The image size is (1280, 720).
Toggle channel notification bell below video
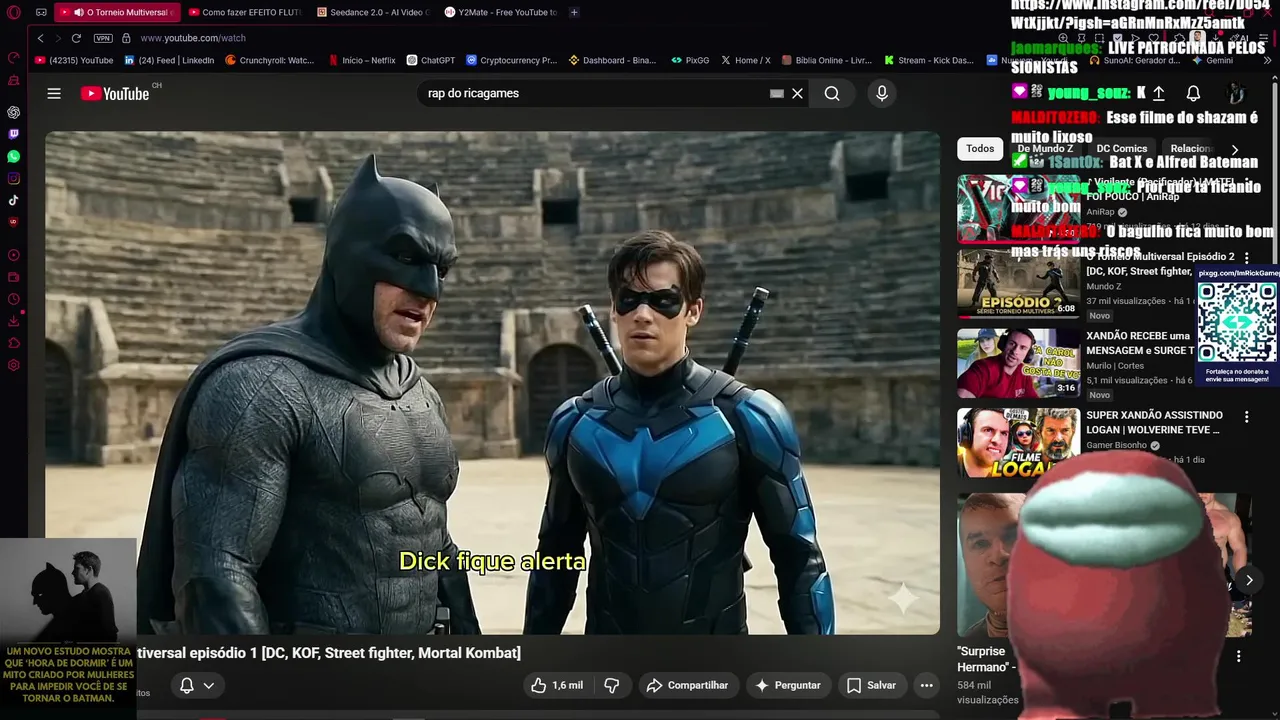point(186,685)
